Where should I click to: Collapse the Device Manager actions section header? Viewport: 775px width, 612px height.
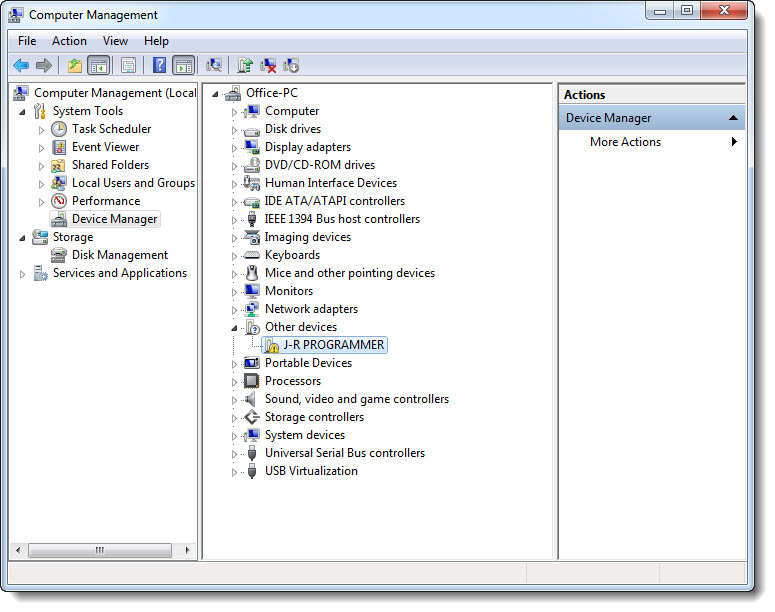click(x=733, y=118)
